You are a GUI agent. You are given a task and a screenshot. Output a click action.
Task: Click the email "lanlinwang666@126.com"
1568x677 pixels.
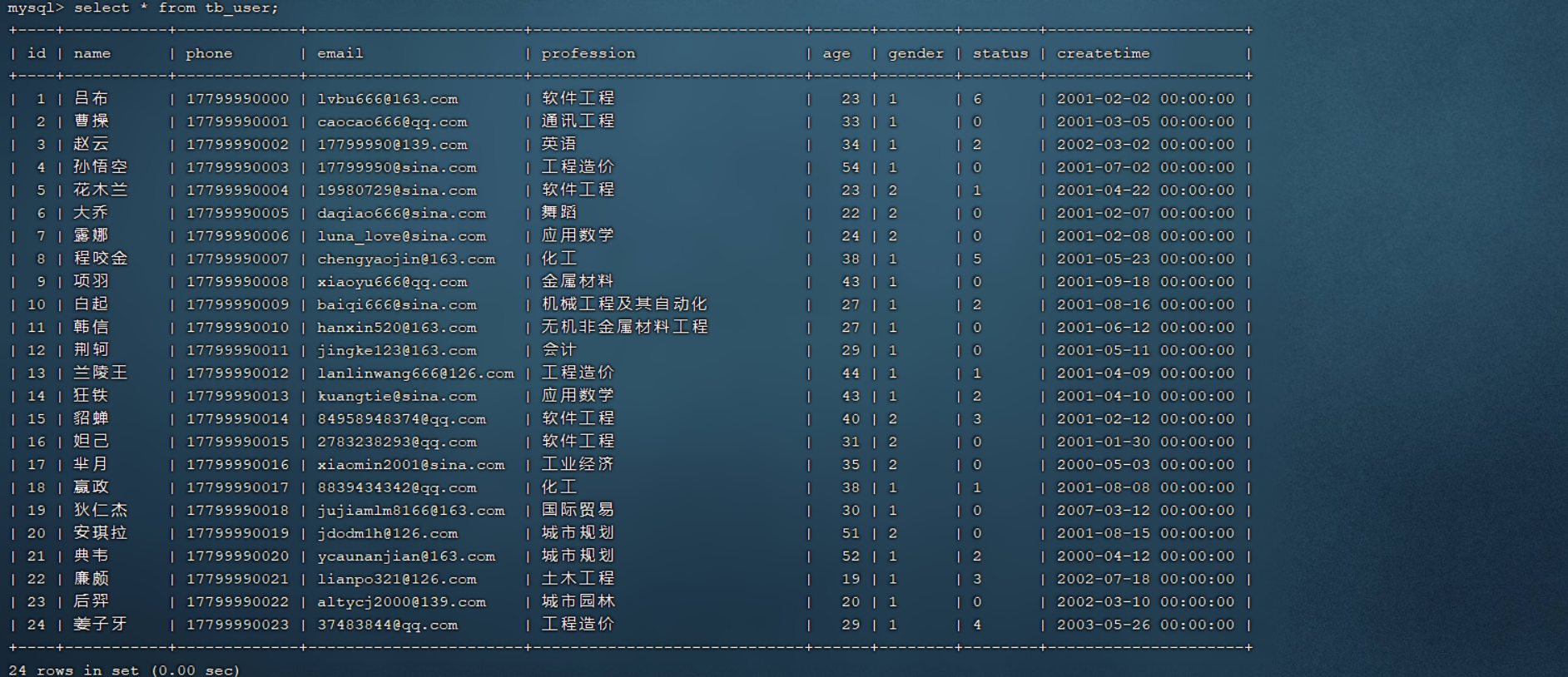point(415,373)
